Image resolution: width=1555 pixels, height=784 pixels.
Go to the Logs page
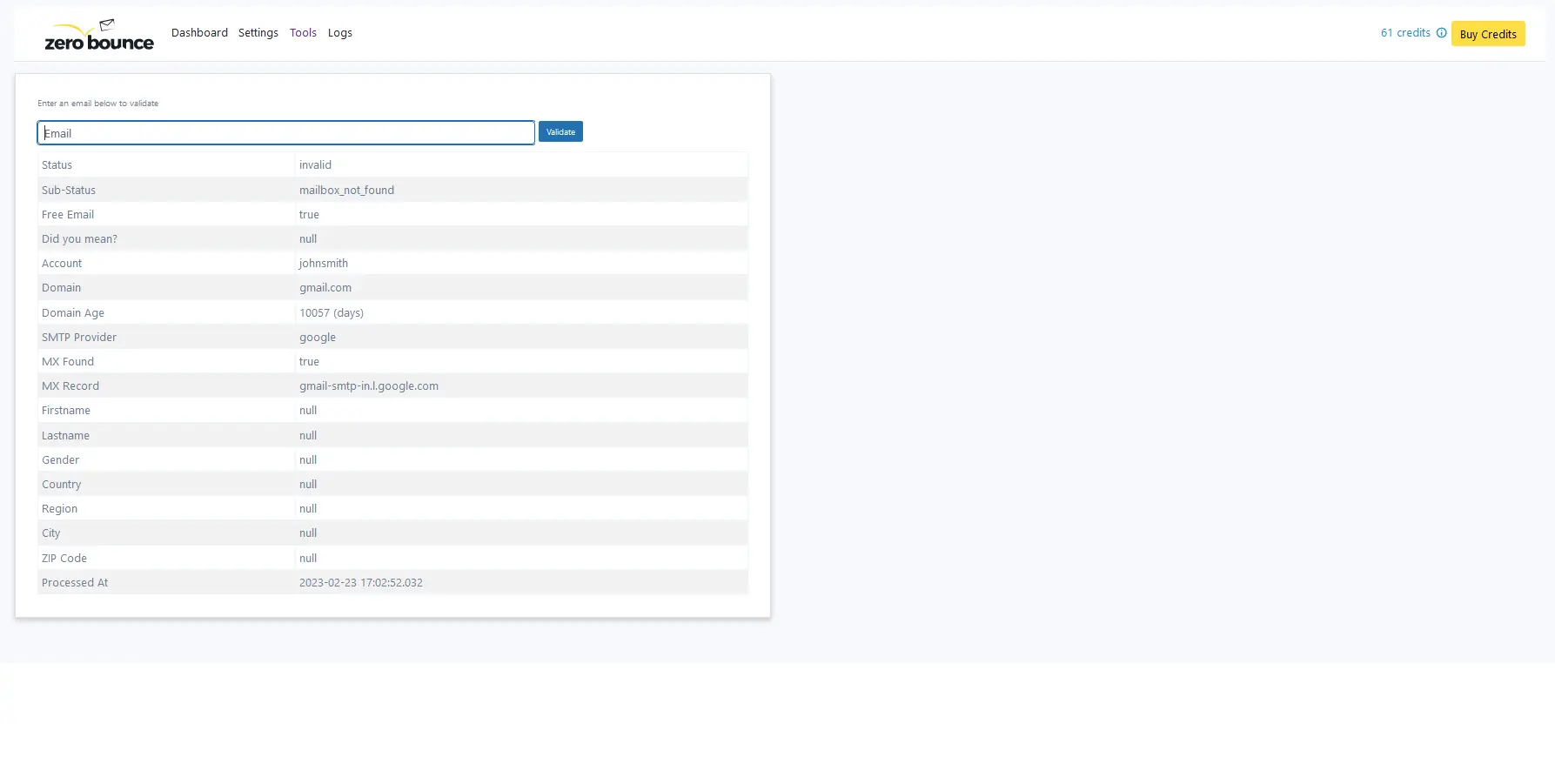pos(339,33)
